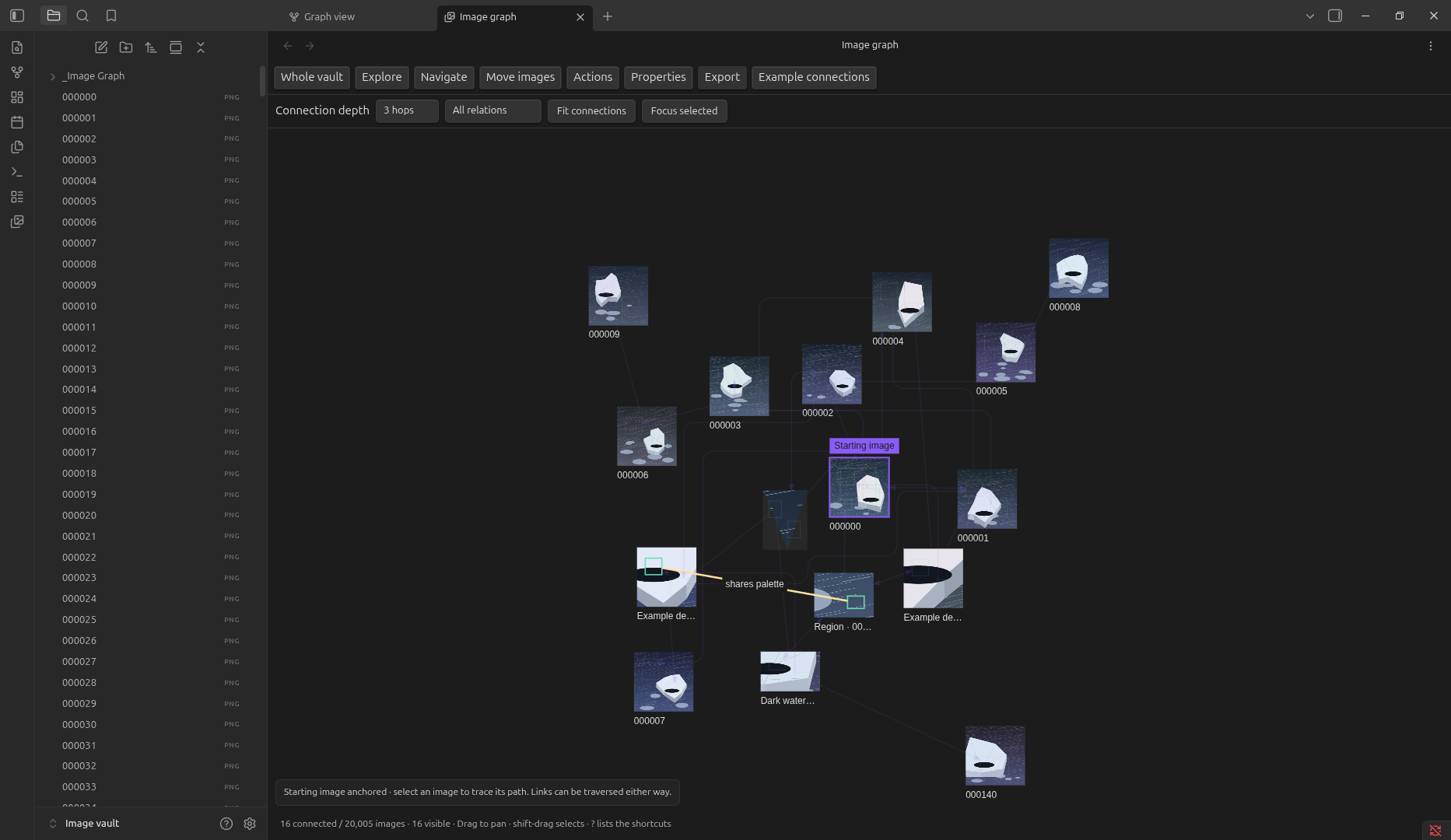1451x840 pixels.
Task: Toggle the left sidebar icon
Action: point(17,16)
